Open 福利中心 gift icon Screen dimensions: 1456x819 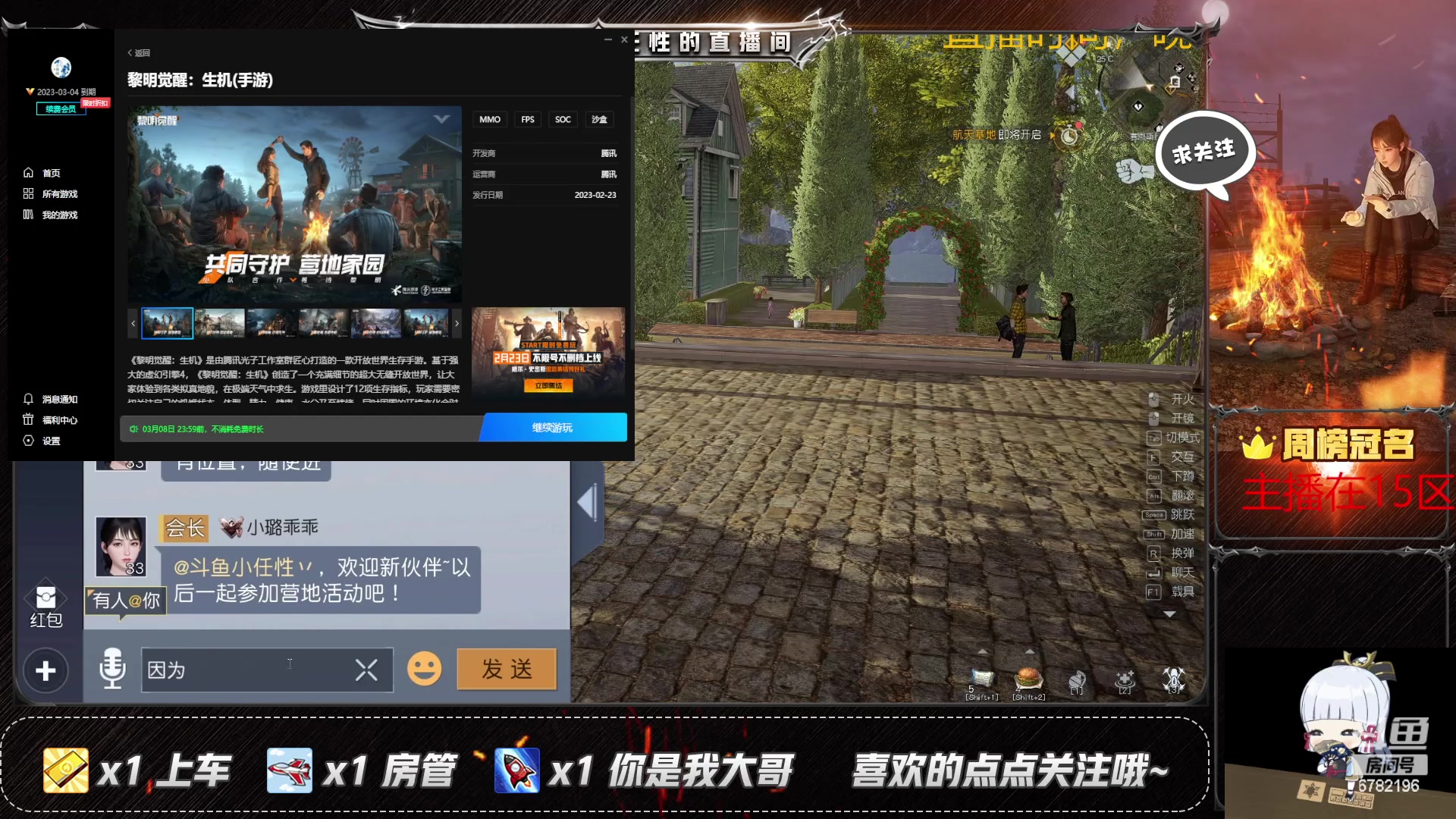click(28, 420)
